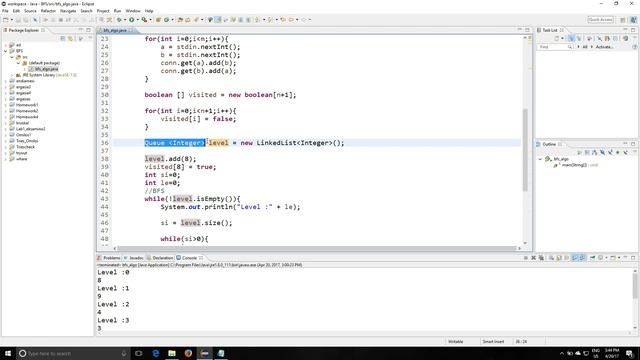This screenshot has width=640, height=360.
Task: Click the All filter in Task List
Action: click(x=585, y=47)
